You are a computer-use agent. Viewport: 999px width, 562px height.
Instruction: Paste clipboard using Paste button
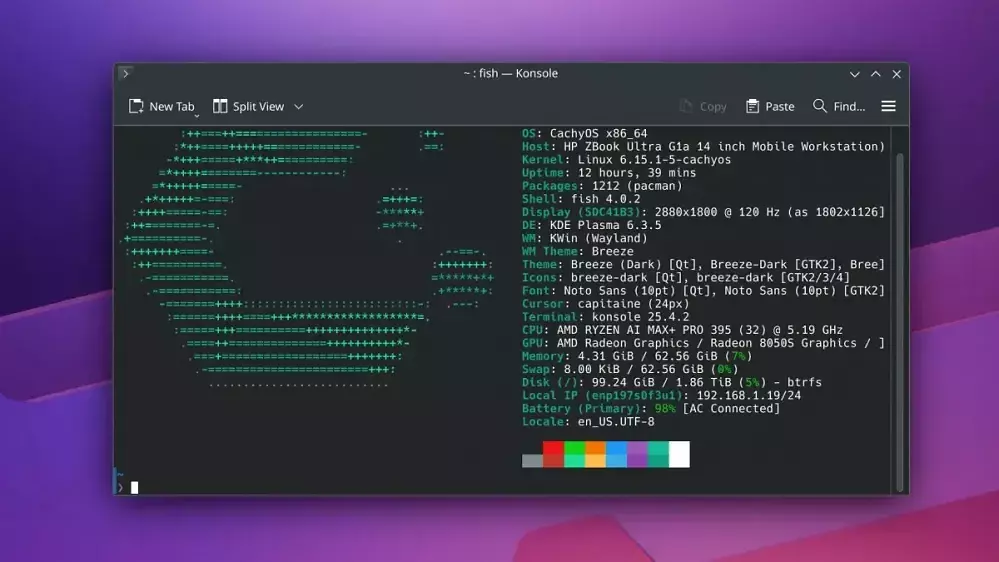pos(770,106)
